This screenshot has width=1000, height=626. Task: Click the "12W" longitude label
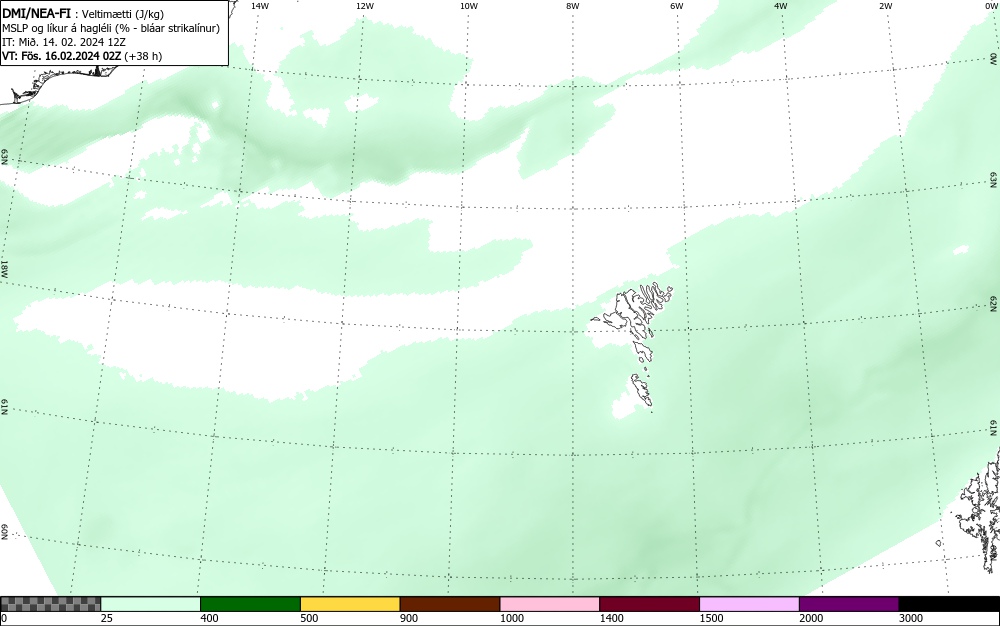(x=364, y=6)
